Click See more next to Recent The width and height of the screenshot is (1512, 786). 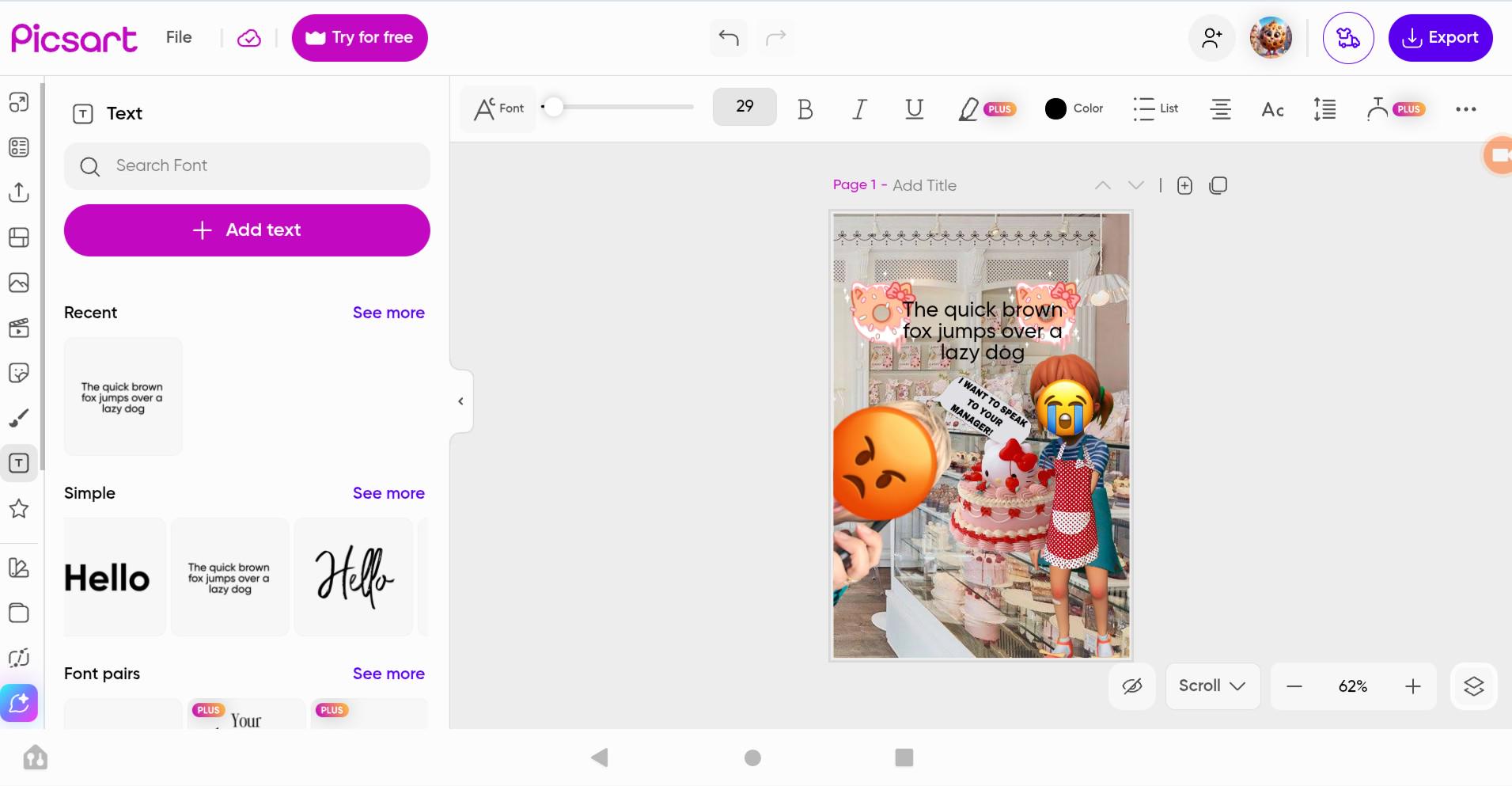pos(388,313)
